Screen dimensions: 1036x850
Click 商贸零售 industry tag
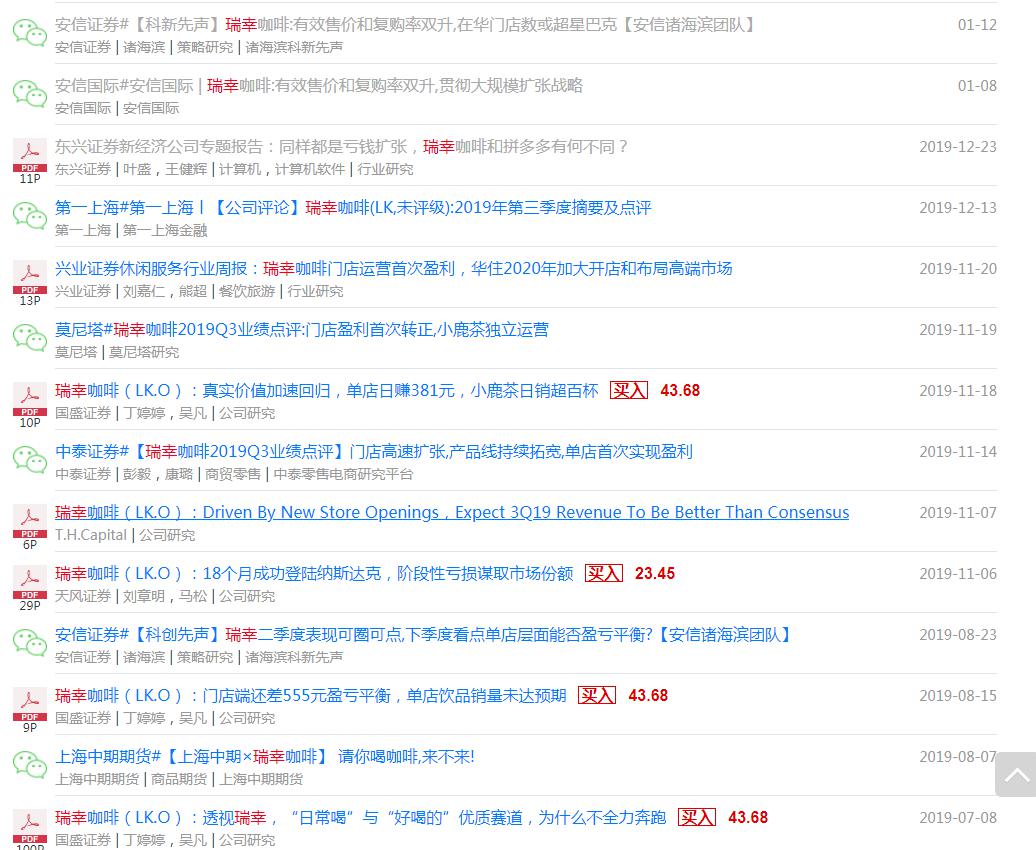pos(233,475)
